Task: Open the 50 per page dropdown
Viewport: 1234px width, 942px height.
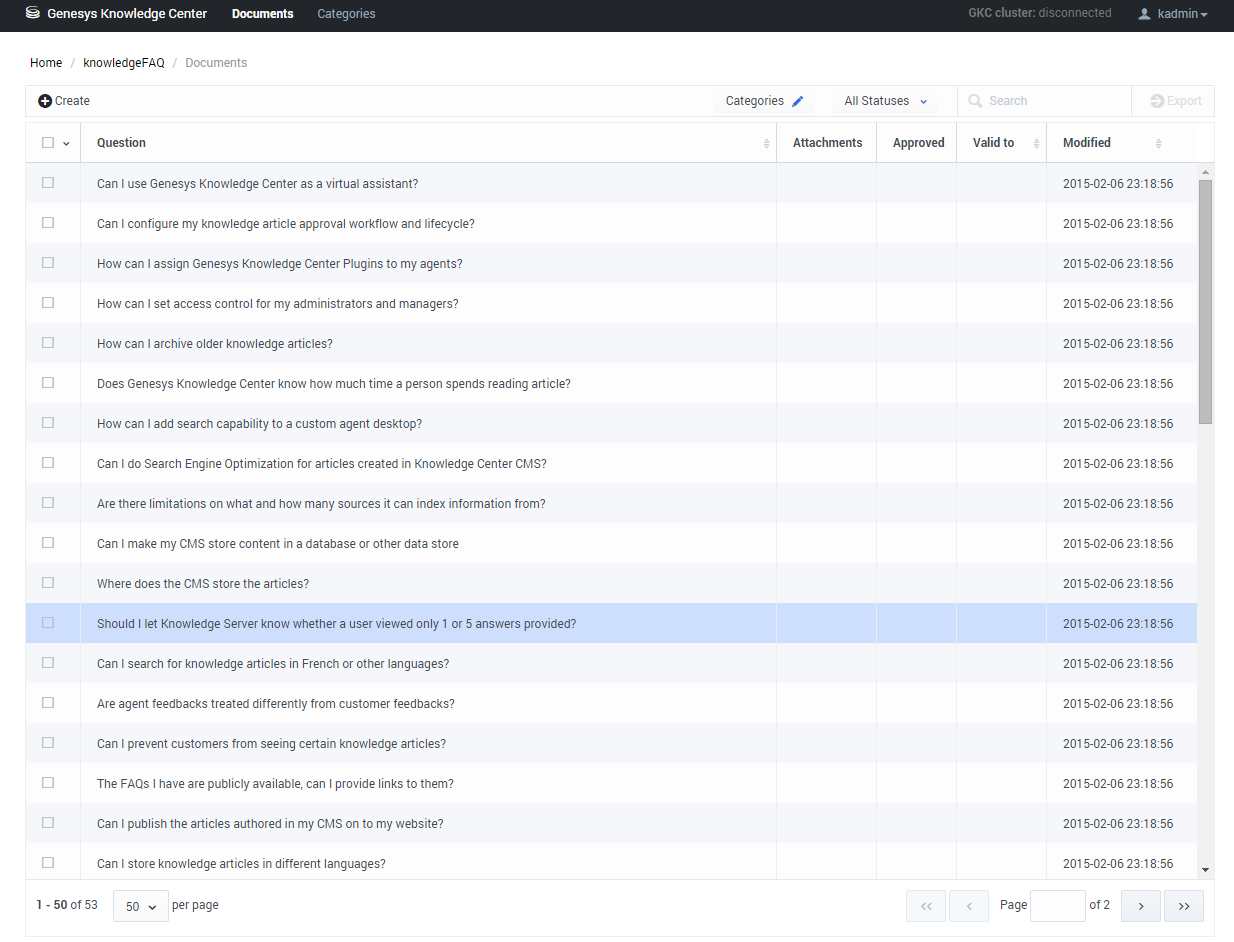Action: click(x=140, y=905)
